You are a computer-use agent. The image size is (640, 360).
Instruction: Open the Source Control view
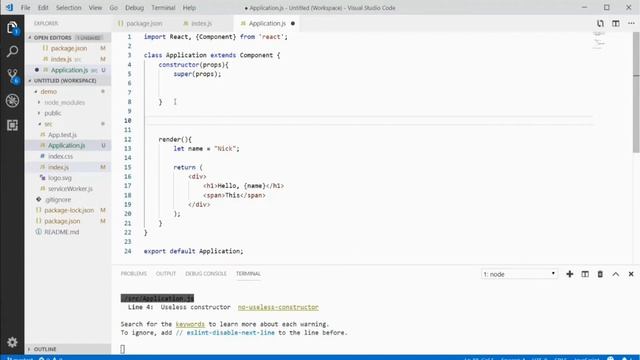pyautogui.click(x=12, y=76)
